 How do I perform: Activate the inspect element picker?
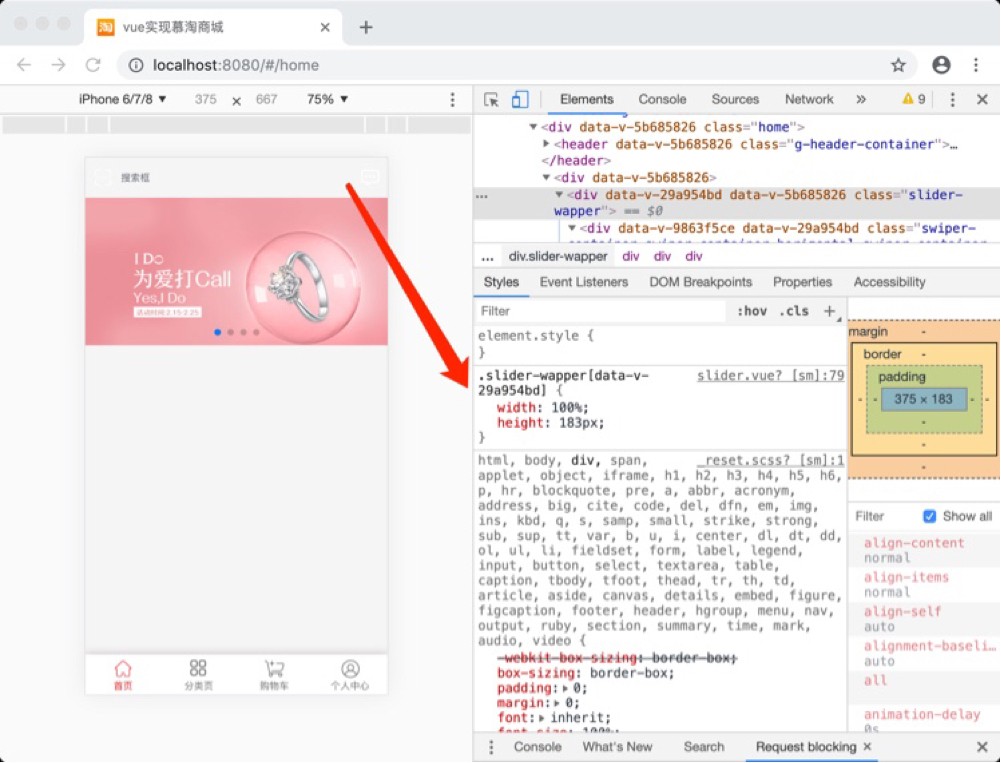491,100
